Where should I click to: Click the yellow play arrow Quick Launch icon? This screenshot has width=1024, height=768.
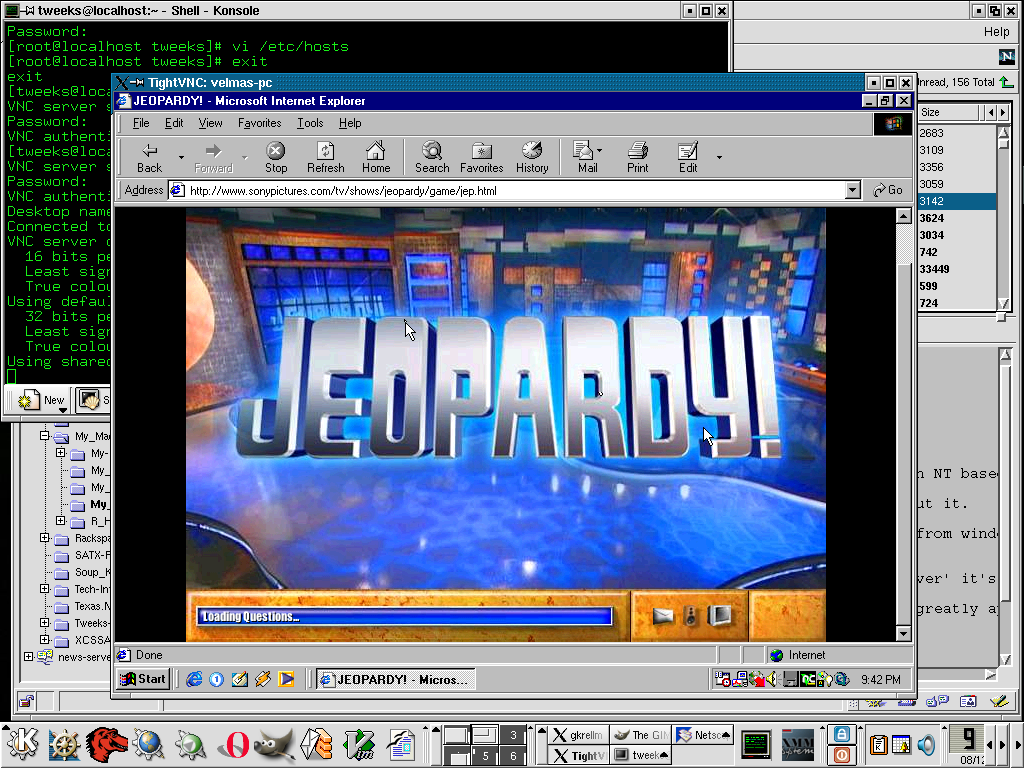pos(286,679)
